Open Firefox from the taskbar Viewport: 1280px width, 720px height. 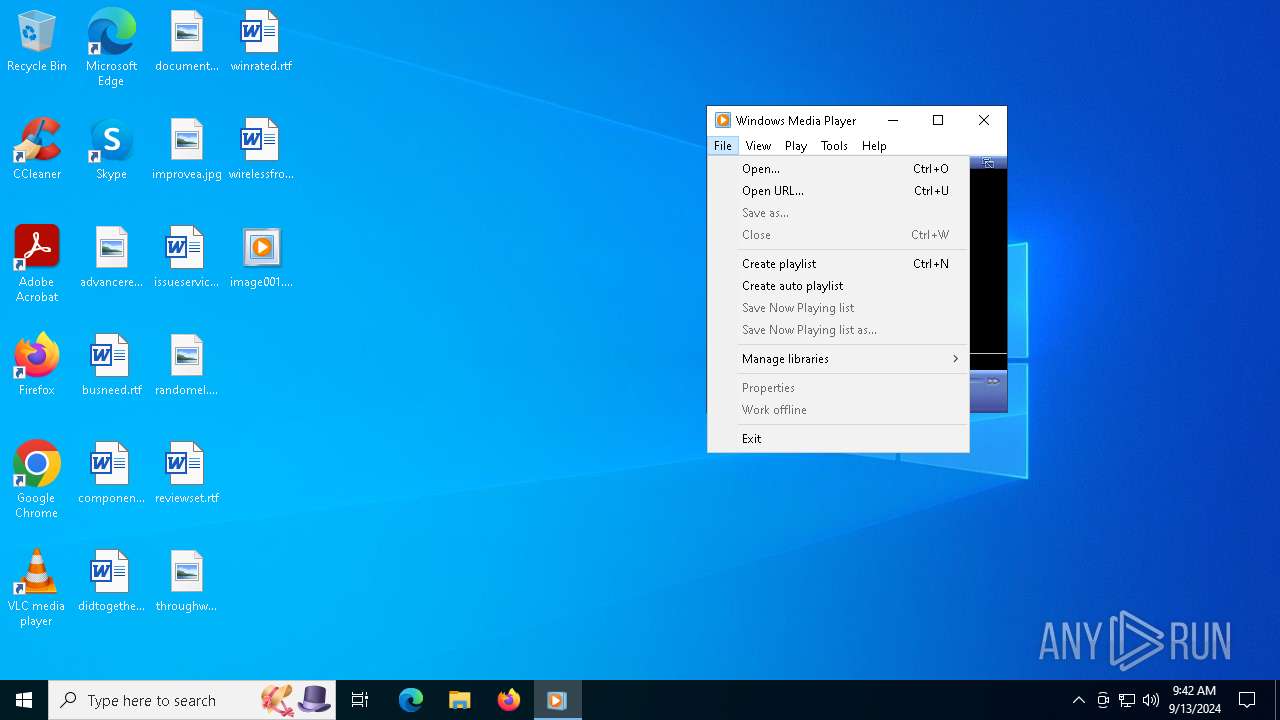tap(508, 700)
